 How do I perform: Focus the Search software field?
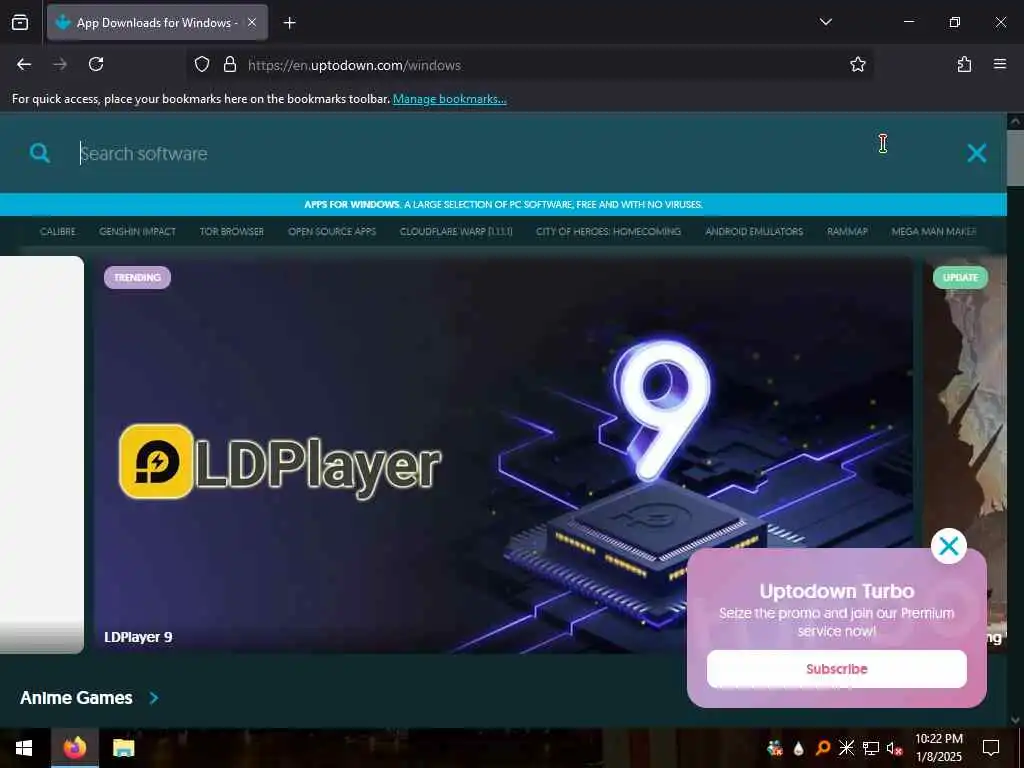(509, 153)
